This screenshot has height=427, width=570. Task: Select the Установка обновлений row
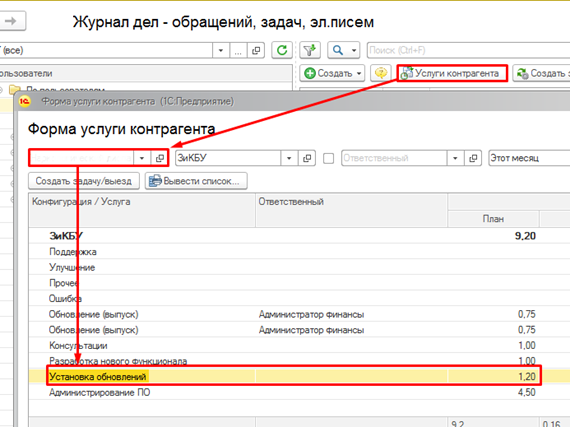tap(299, 376)
